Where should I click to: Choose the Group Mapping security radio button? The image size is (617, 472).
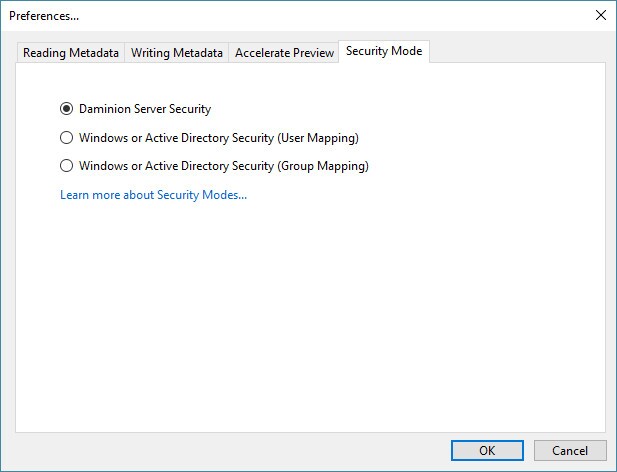(x=67, y=166)
